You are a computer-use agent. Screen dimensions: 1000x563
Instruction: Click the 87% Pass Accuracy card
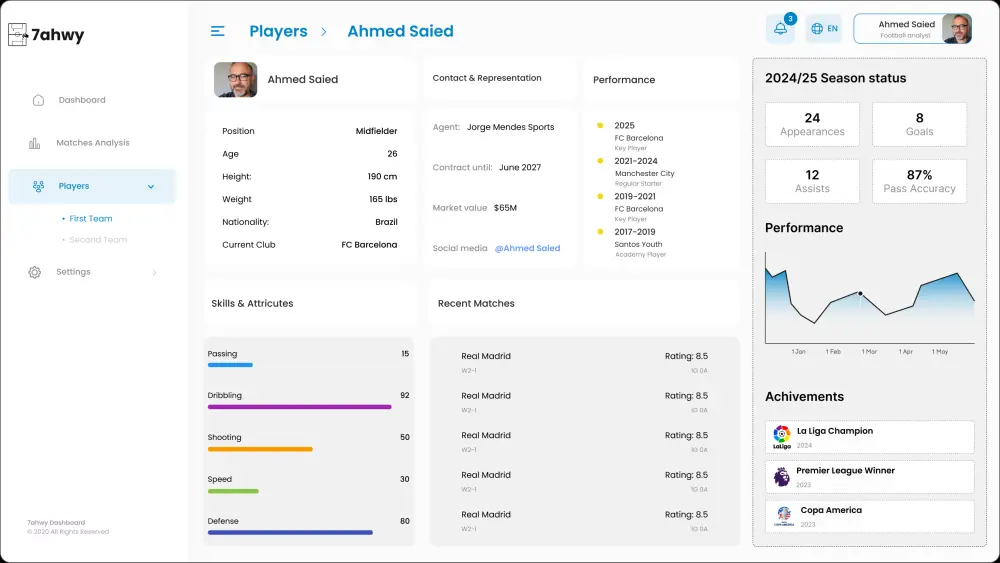pos(919,181)
